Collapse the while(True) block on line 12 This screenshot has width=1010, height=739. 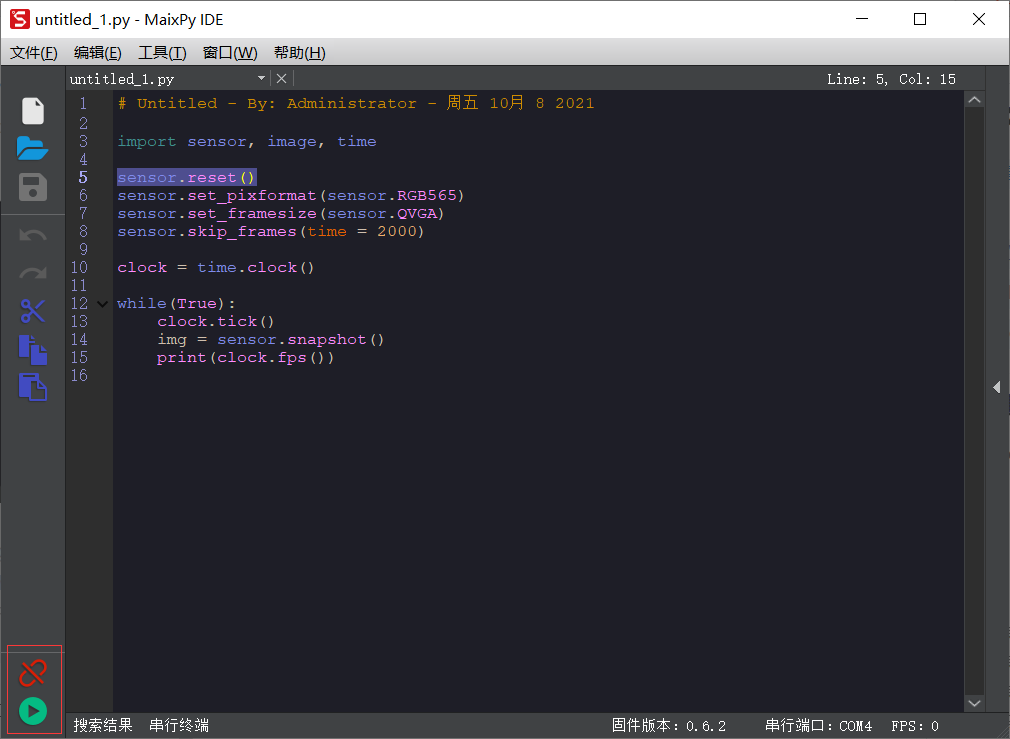click(x=103, y=303)
